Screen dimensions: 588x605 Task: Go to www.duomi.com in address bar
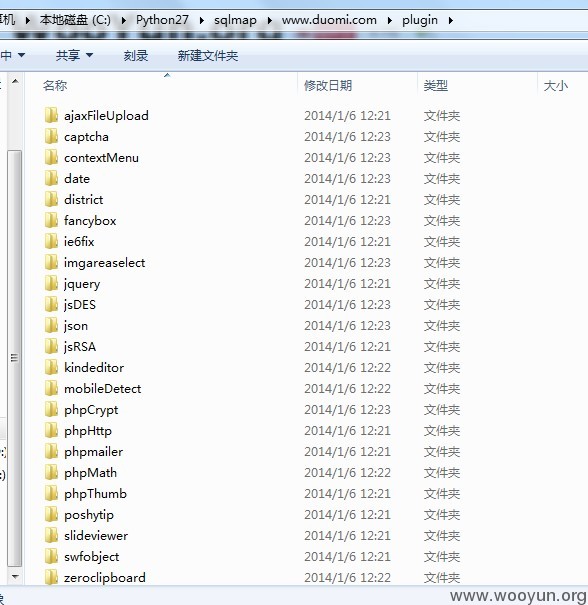tap(329, 20)
